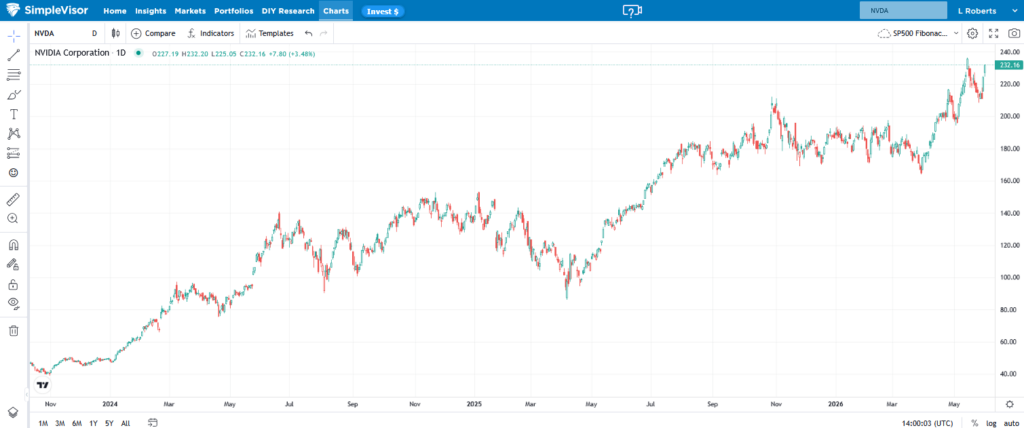Toggle magnet mode for drawings
Screen dimensions: 1024x428
point(13,245)
